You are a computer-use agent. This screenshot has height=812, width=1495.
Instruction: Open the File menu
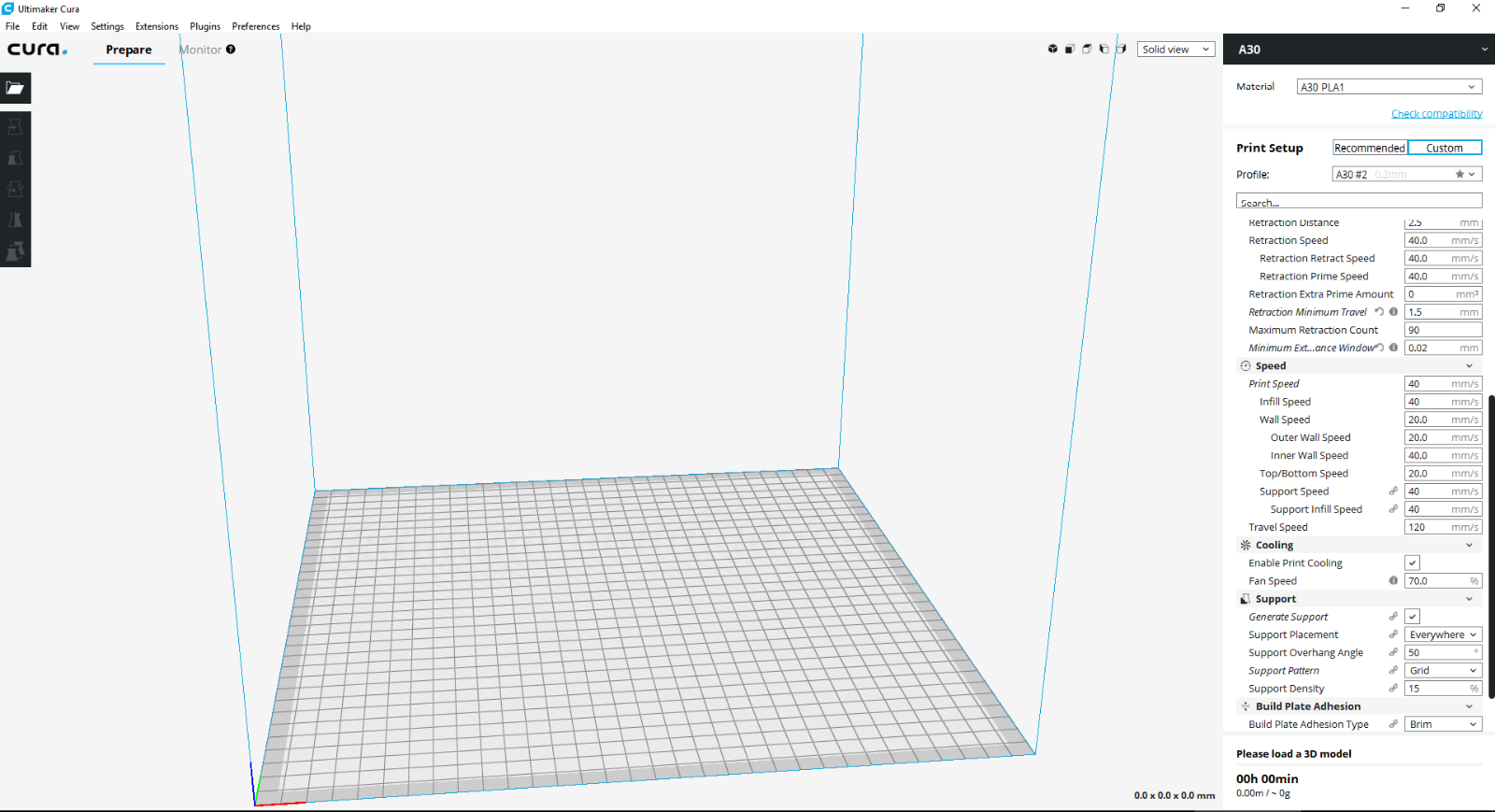12,26
